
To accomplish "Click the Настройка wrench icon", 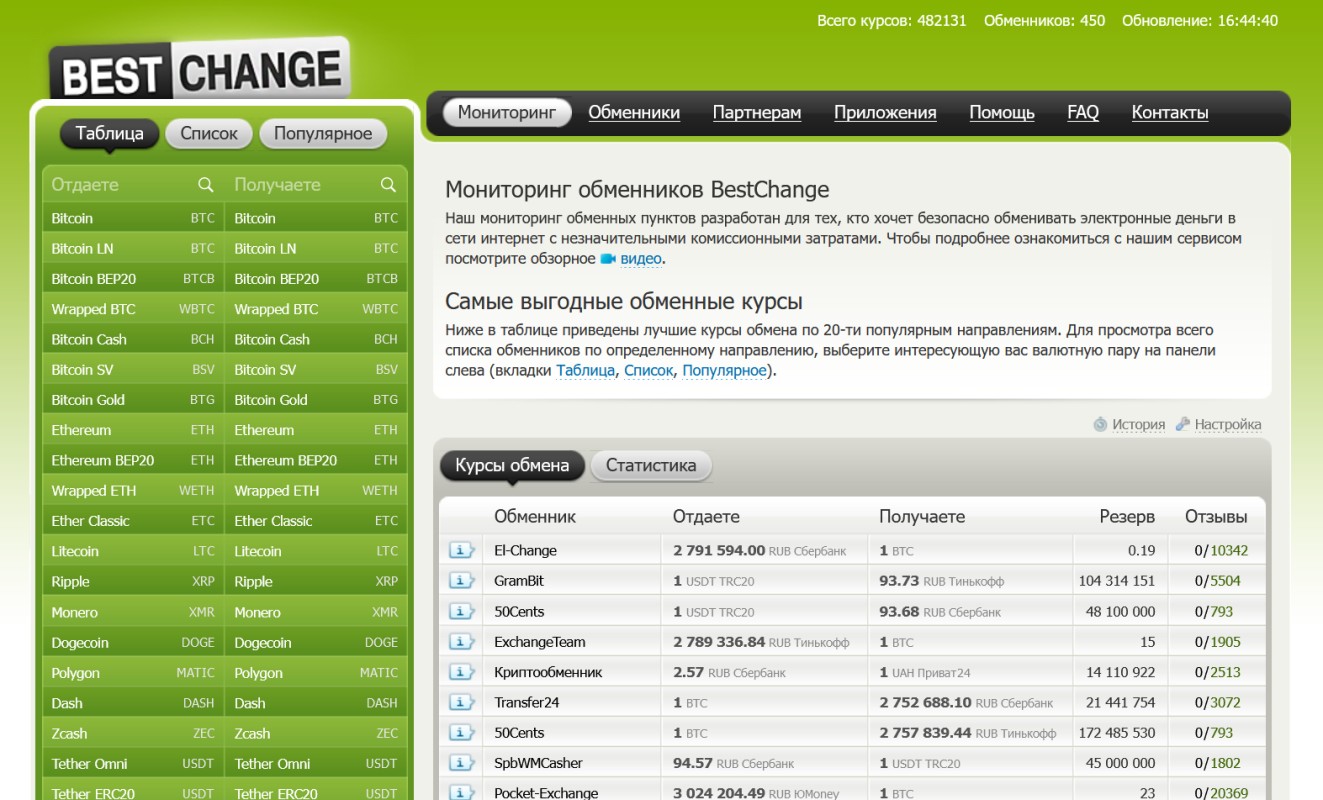I will coord(1183,424).
